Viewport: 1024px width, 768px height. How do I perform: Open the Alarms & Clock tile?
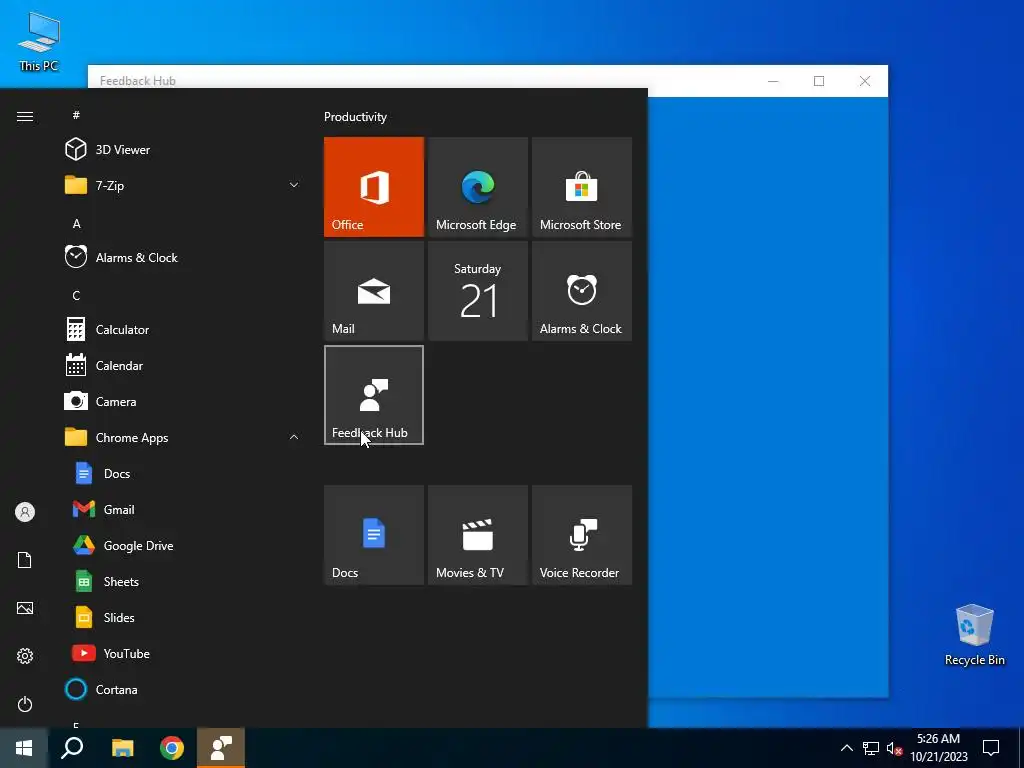pyautogui.click(x=582, y=291)
